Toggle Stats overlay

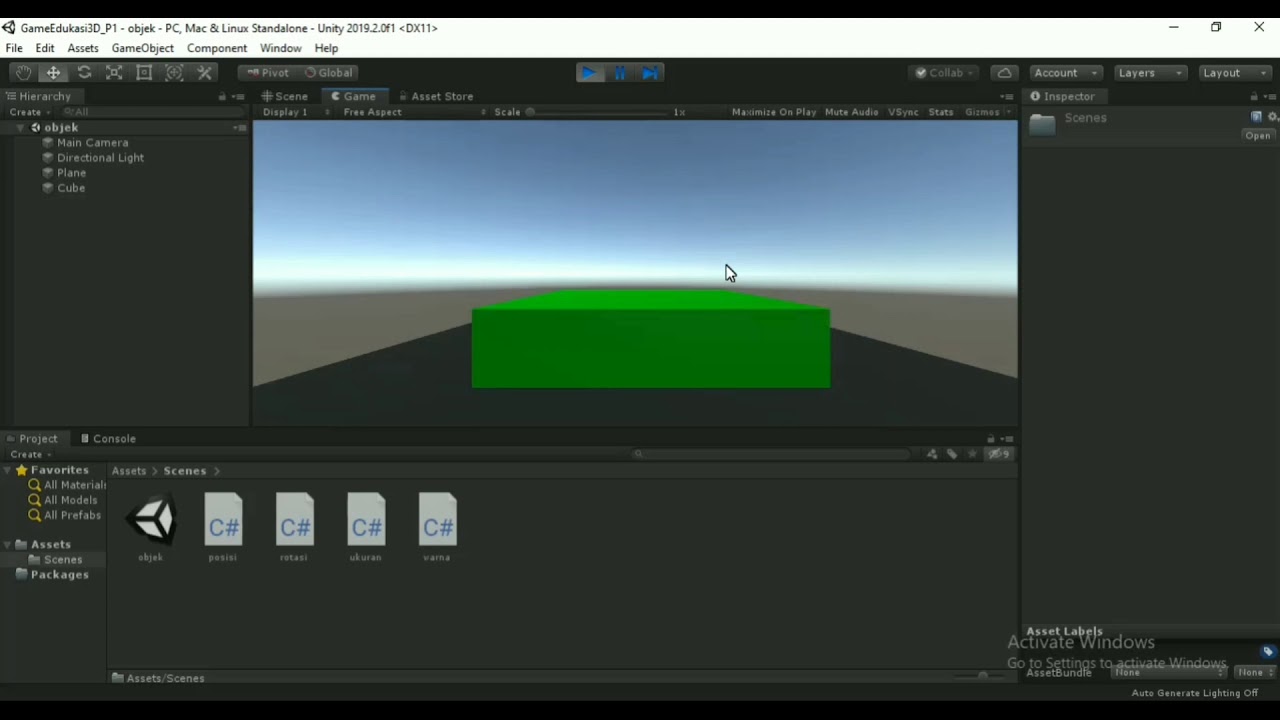tap(941, 112)
